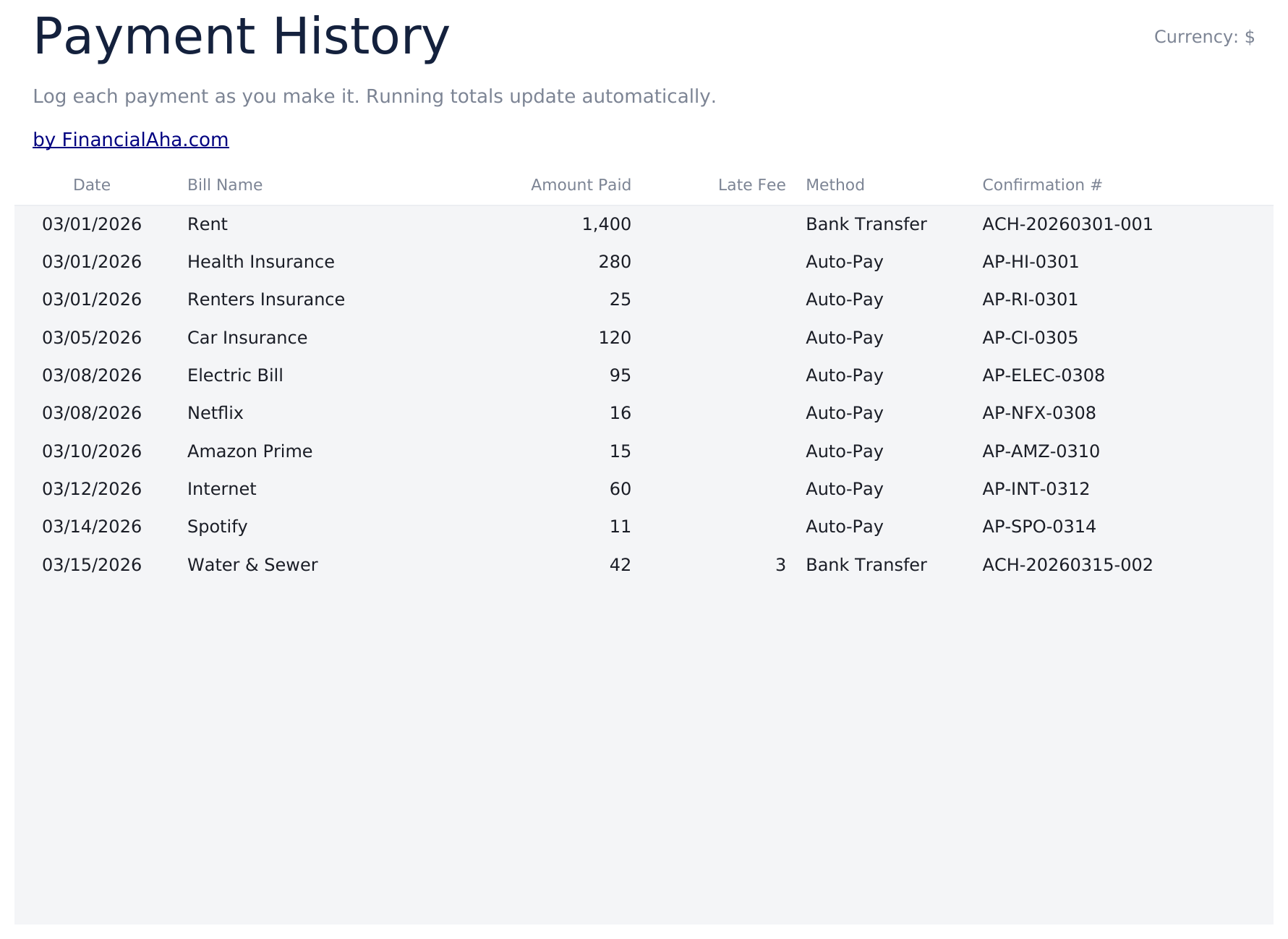Click the 42 amount cell

[620, 565]
